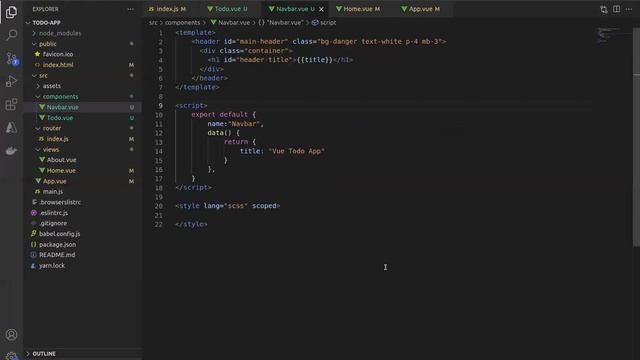Open the Docker view icon
Viewport: 640px width, 360px height.
point(11,151)
